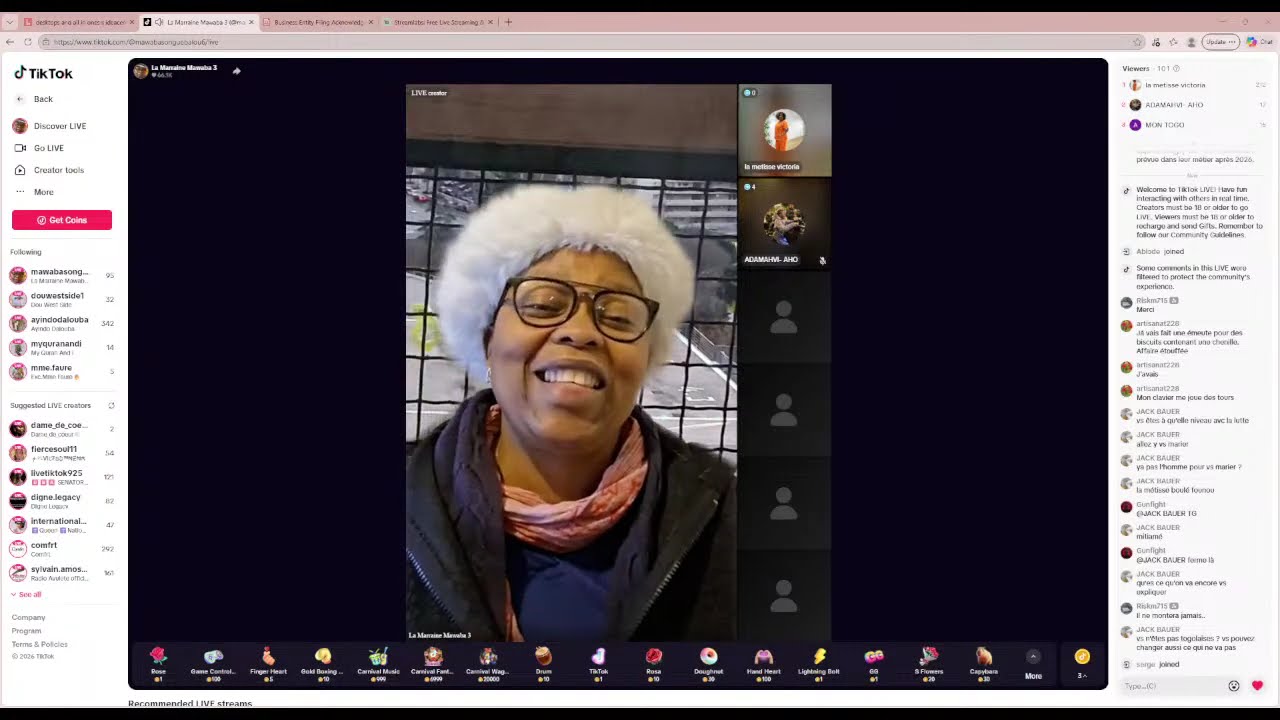This screenshot has height=720, width=1280.
Task: Open the Copilot Chat button
Action: (x=1258, y=42)
